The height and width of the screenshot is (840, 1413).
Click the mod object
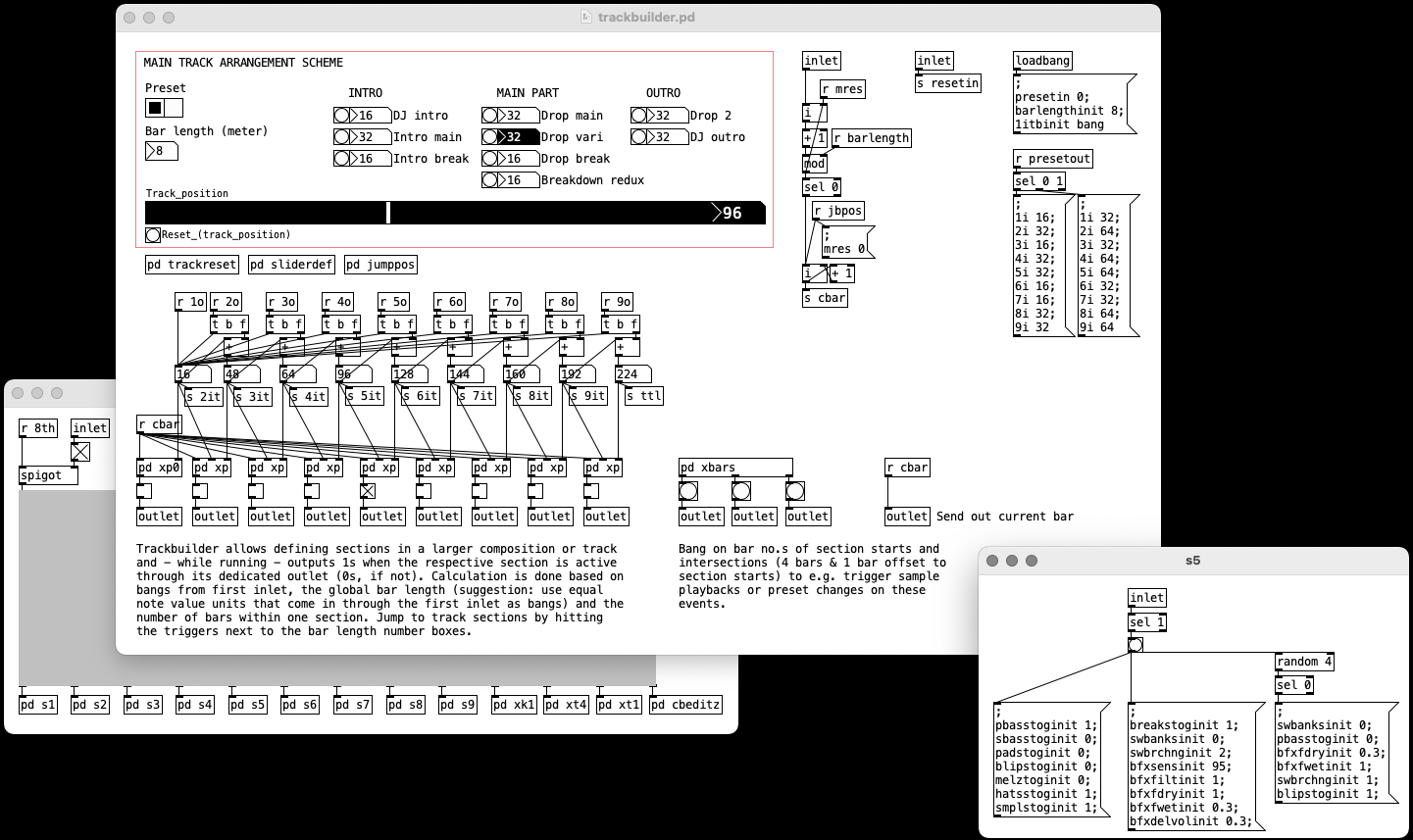pos(815,164)
